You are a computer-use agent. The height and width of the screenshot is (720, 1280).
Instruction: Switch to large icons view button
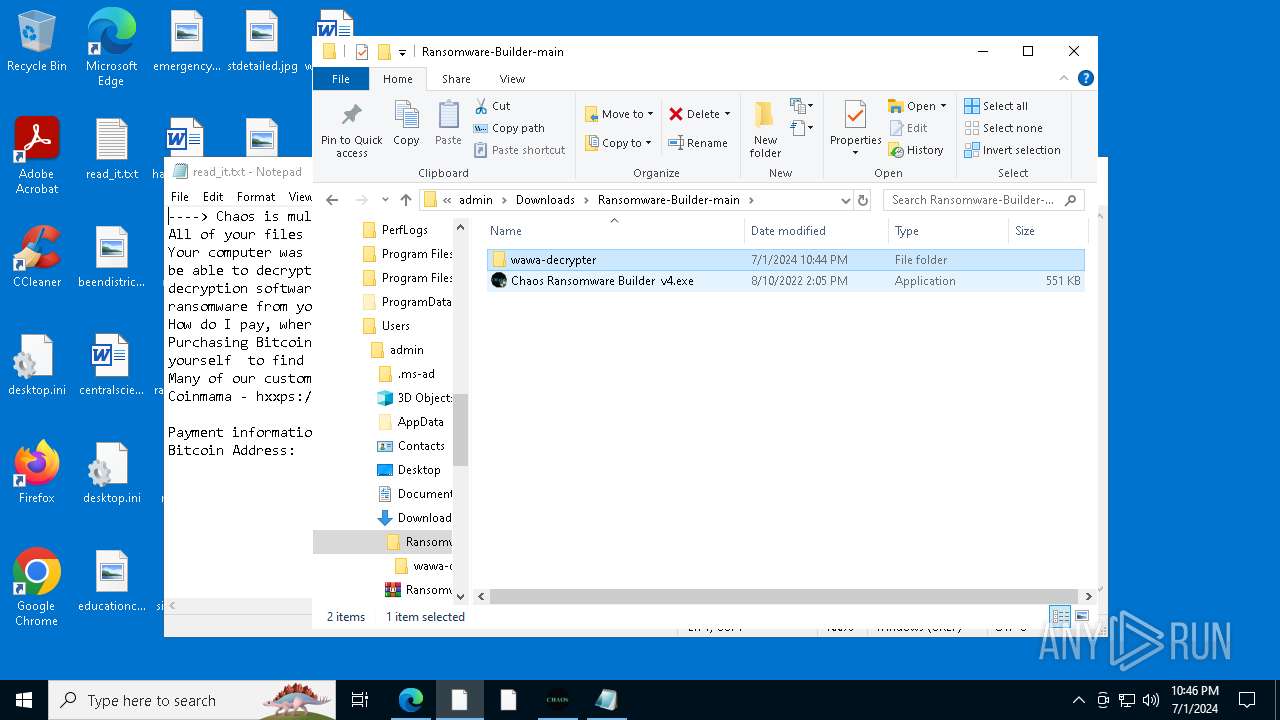1082,616
